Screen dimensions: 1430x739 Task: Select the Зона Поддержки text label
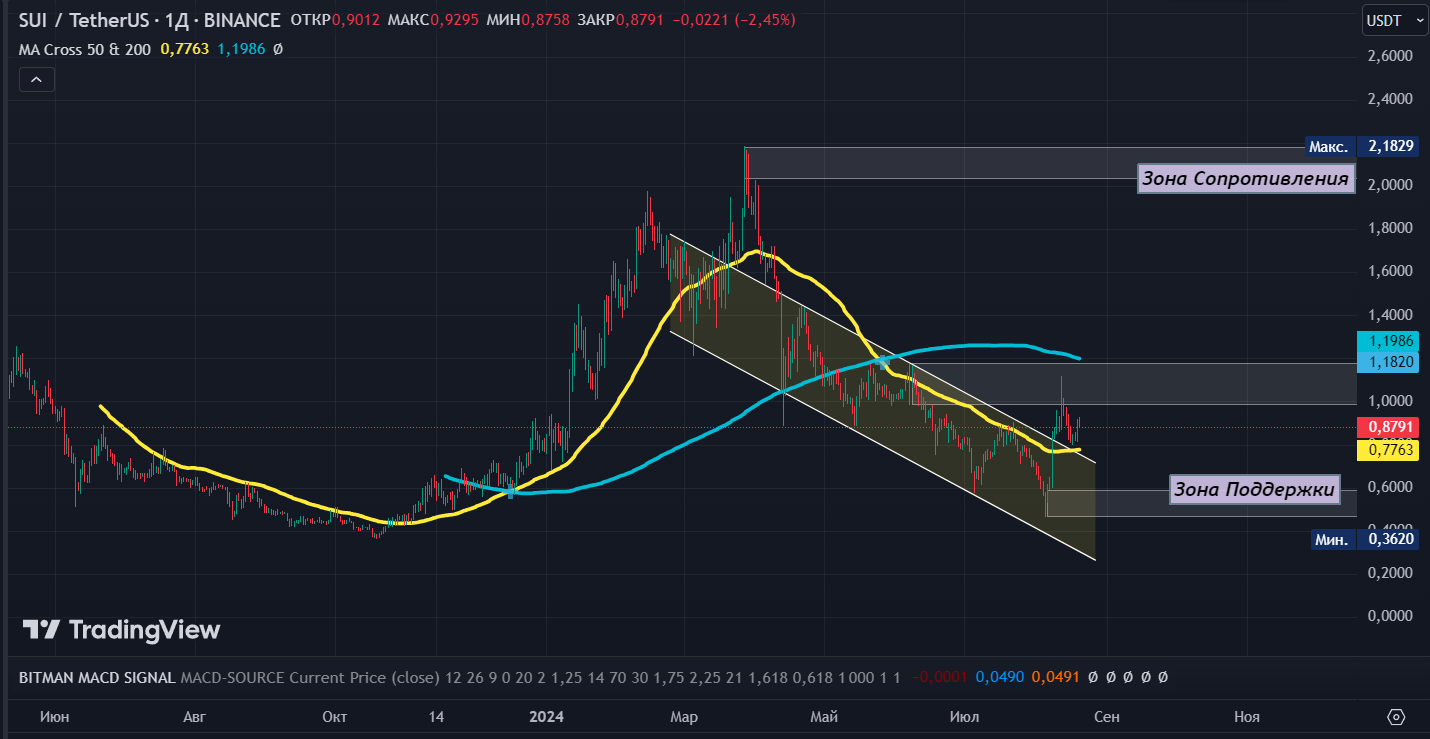pyautogui.click(x=1254, y=489)
